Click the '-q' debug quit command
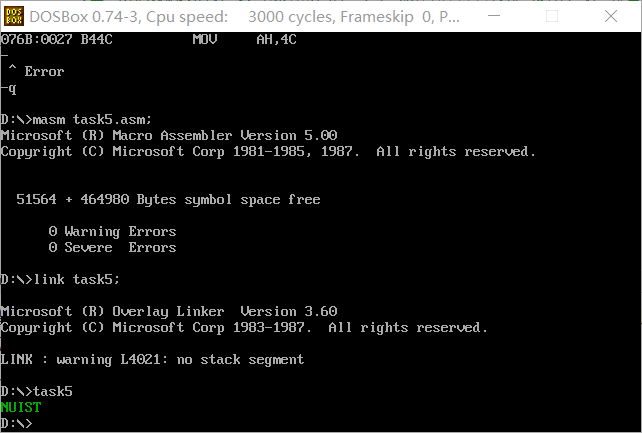 (9, 88)
